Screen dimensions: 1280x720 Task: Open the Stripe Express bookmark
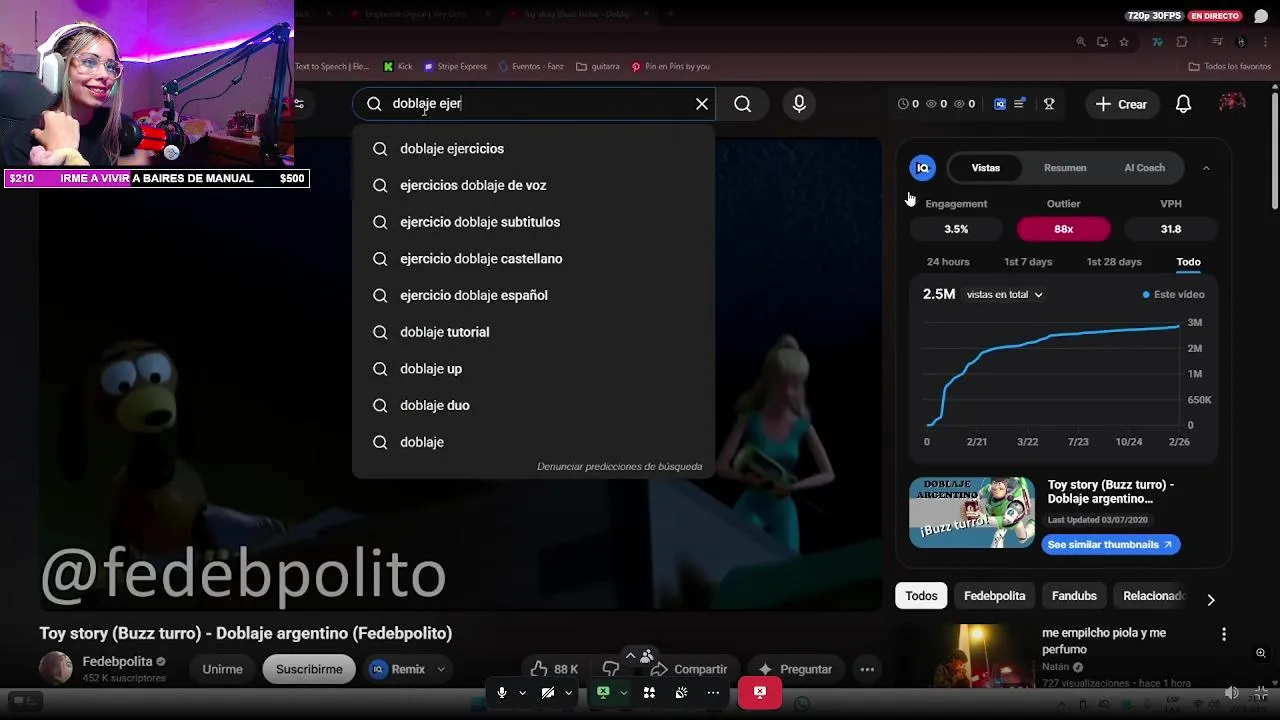click(x=455, y=66)
